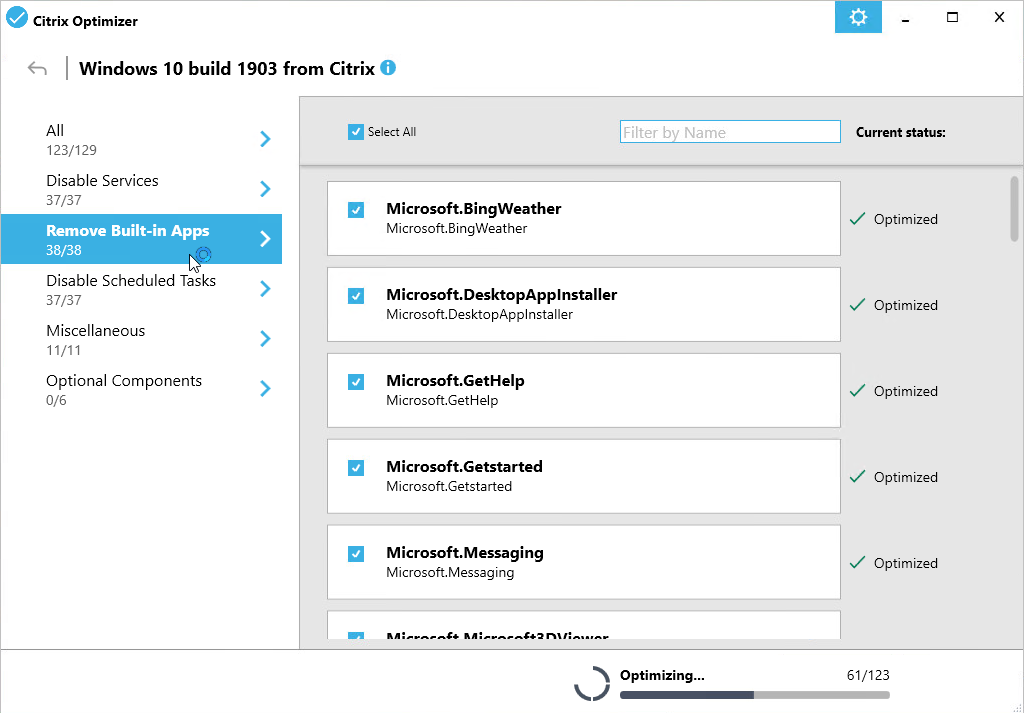
Task: Select the Disable Services category
Action: pos(141,189)
